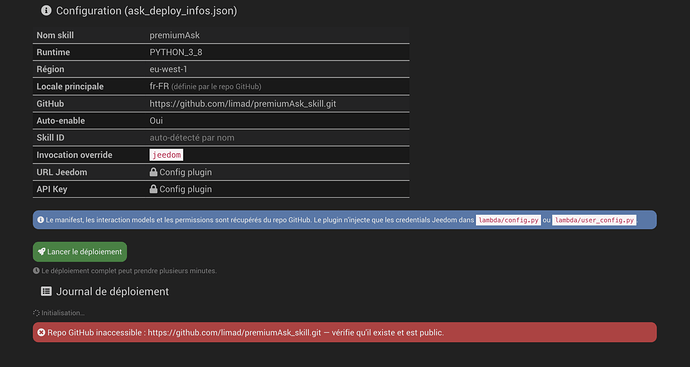Click the Runtime row label
This screenshot has height=367, width=690.
click(53, 52)
